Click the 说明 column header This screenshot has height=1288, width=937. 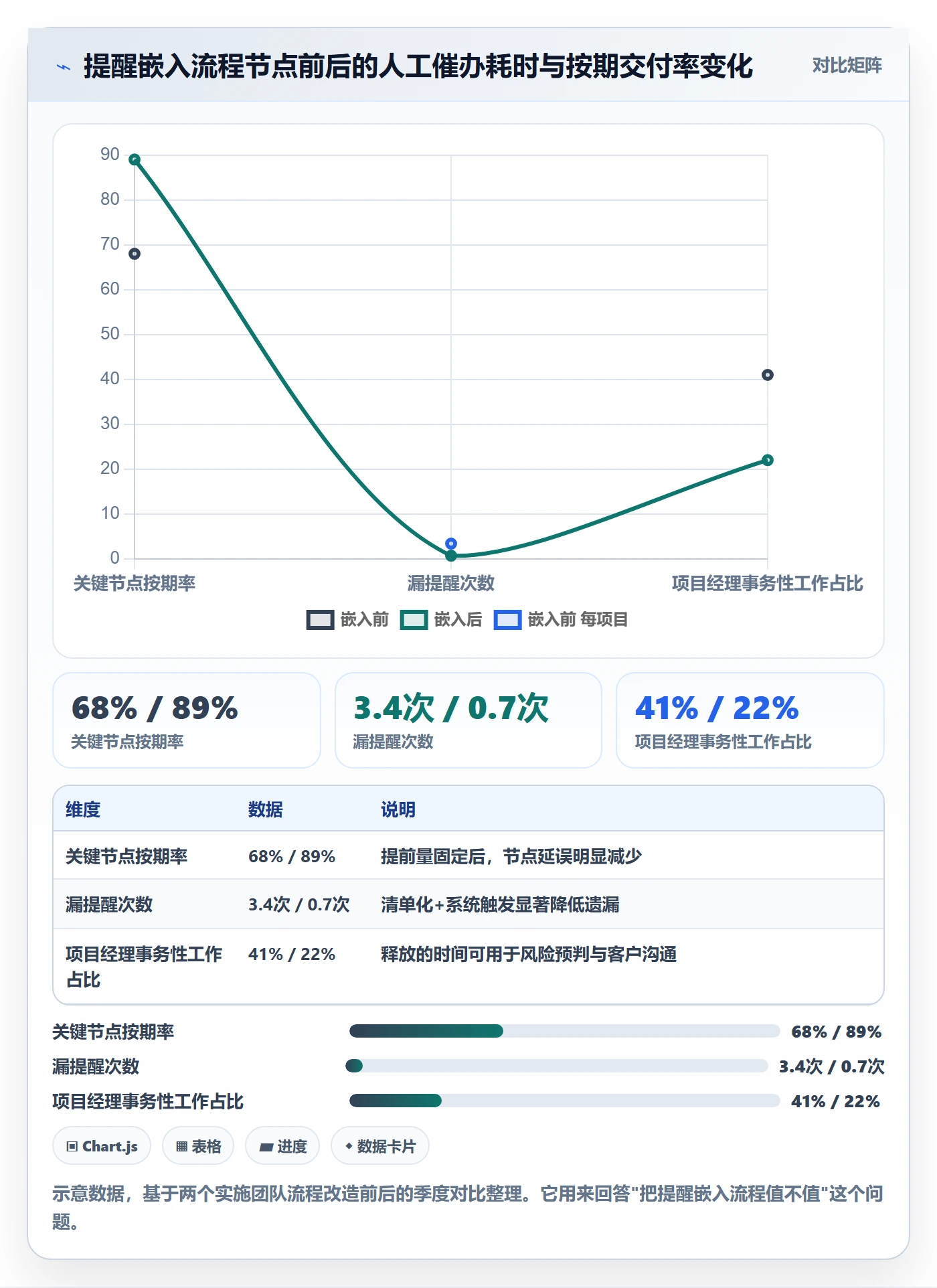[398, 809]
